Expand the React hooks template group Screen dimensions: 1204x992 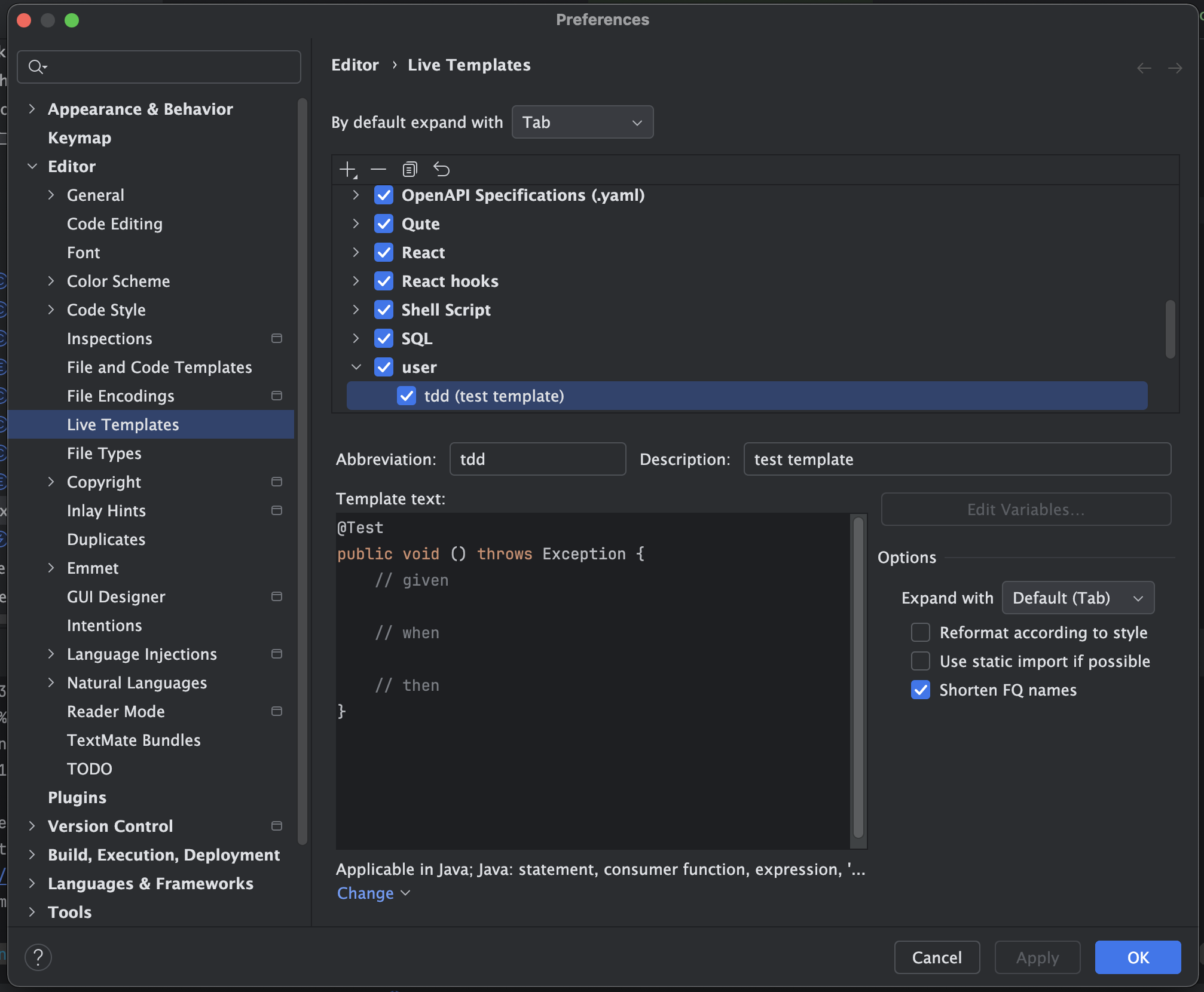(356, 281)
